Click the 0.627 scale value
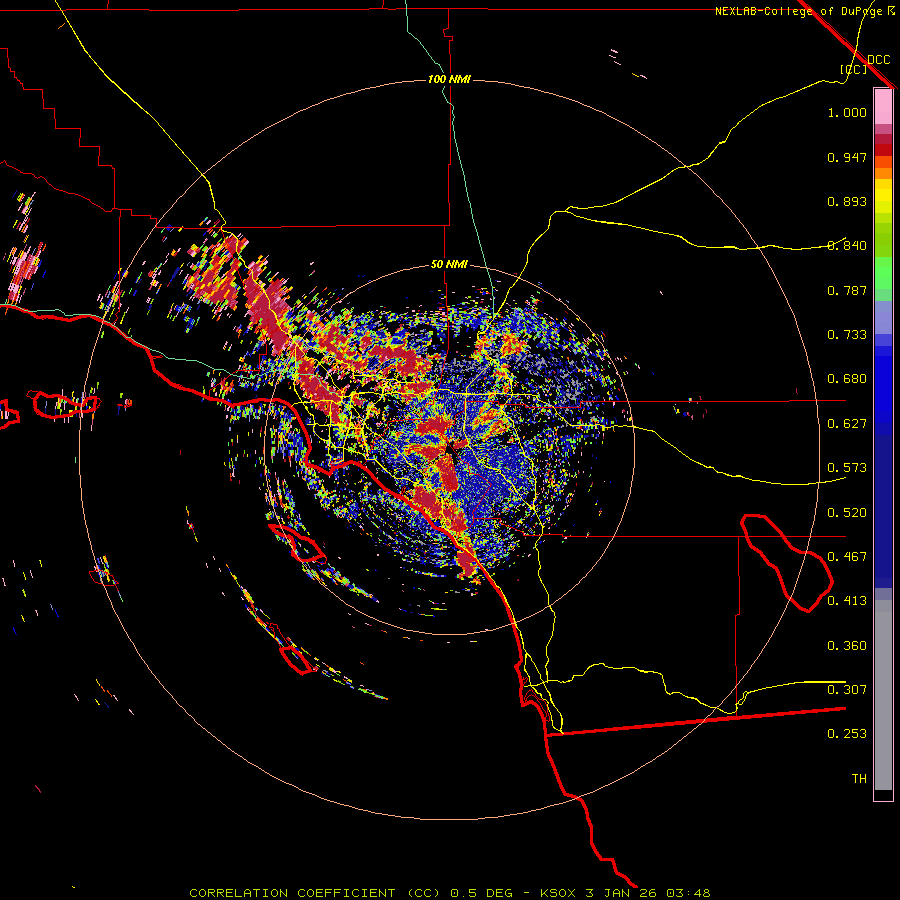 point(847,424)
